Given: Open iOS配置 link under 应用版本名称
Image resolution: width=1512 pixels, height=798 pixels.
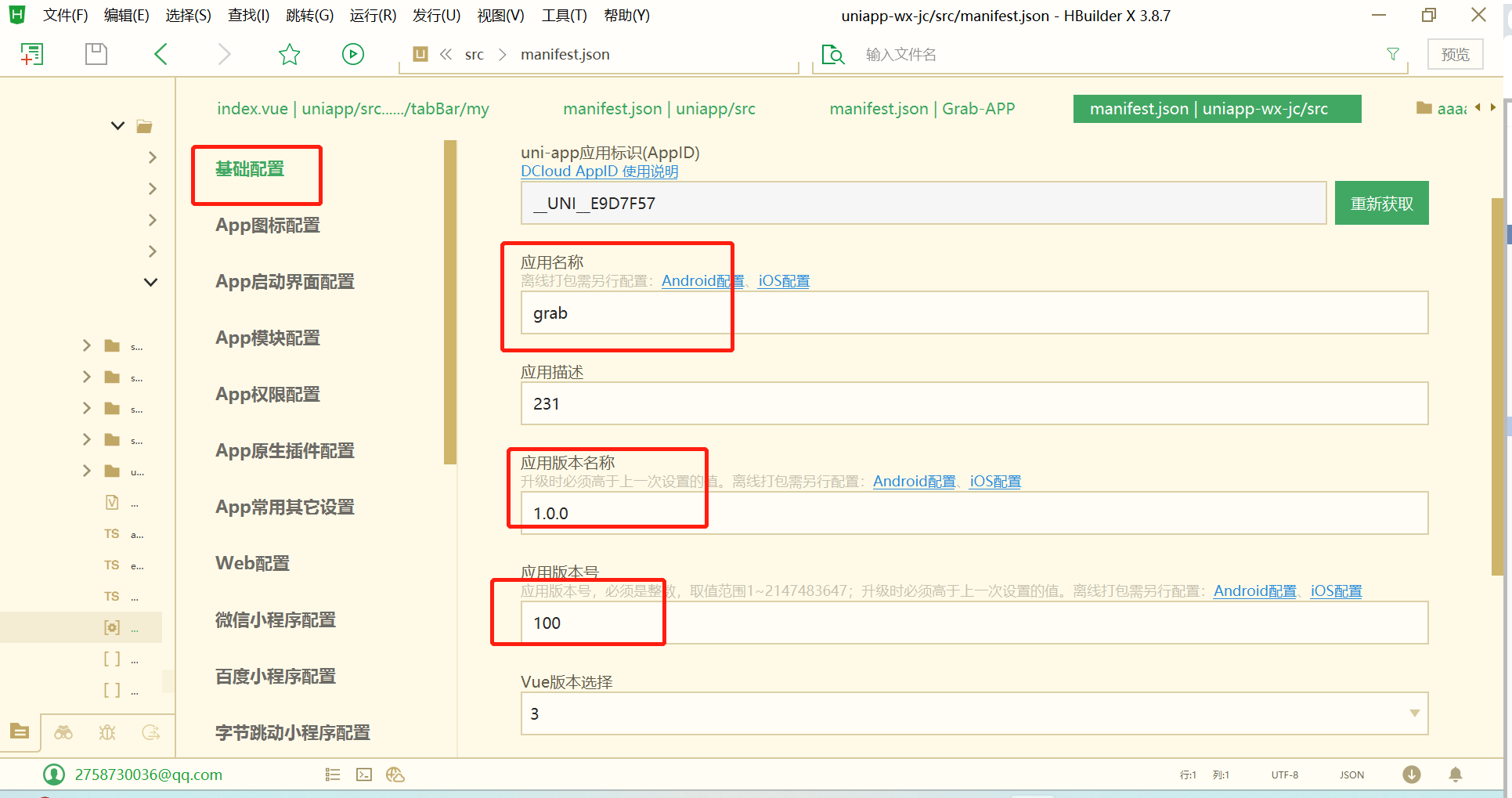Looking at the screenshot, I should point(995,482).
